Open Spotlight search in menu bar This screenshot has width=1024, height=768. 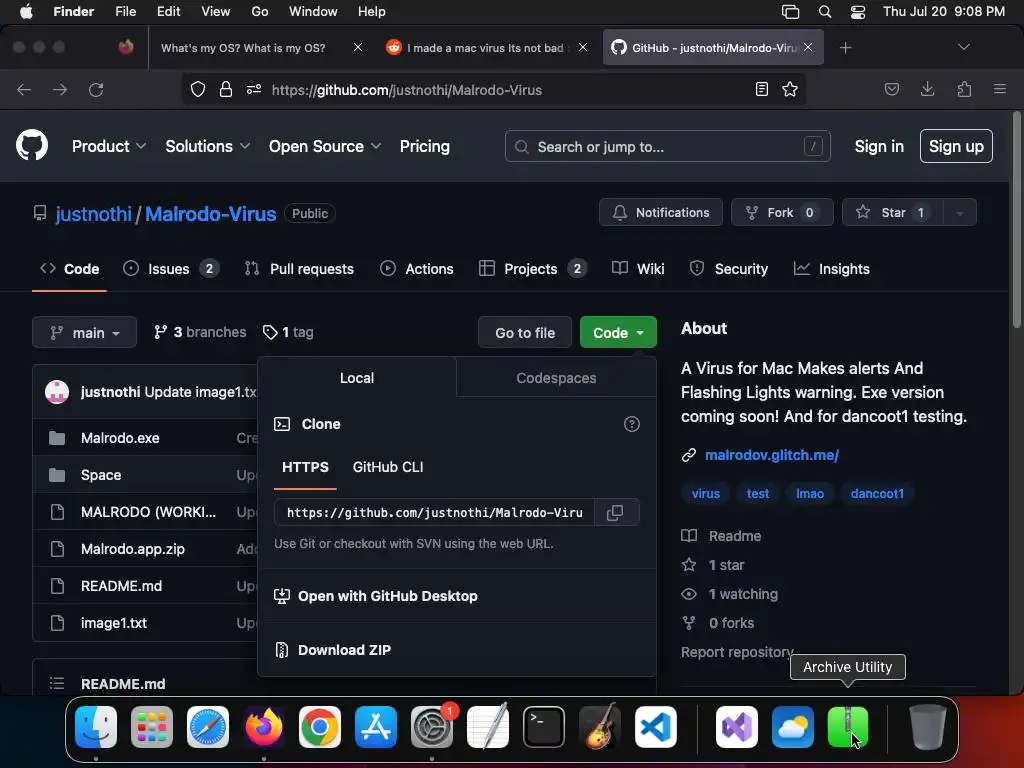[825, 12]
